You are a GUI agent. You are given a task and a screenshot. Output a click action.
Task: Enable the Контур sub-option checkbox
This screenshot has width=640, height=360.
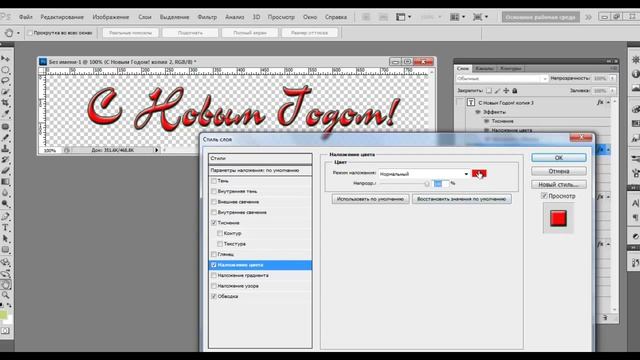point(220,233)
